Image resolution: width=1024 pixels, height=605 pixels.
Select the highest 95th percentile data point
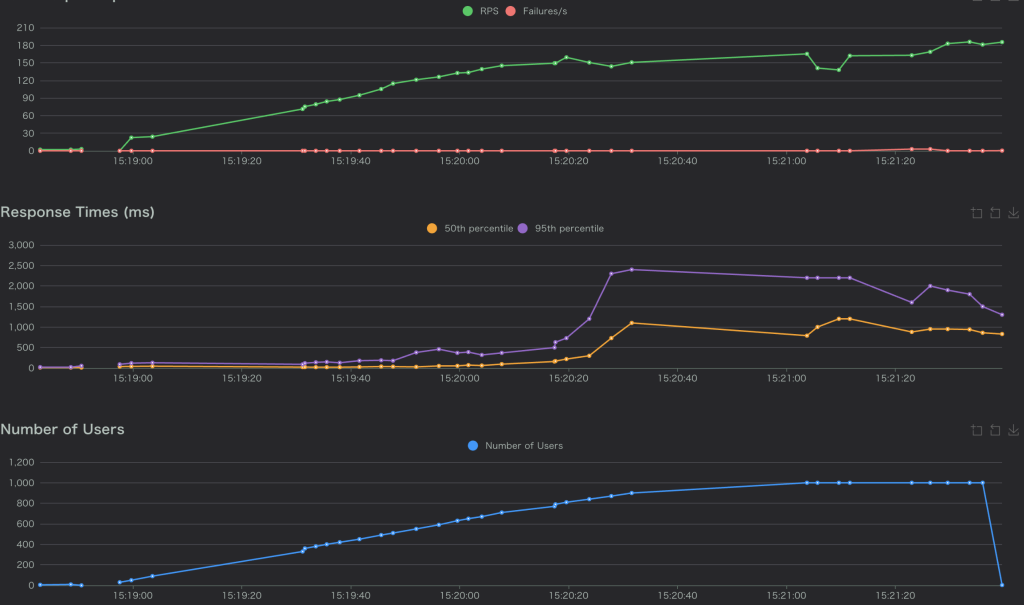pos(632,269)
